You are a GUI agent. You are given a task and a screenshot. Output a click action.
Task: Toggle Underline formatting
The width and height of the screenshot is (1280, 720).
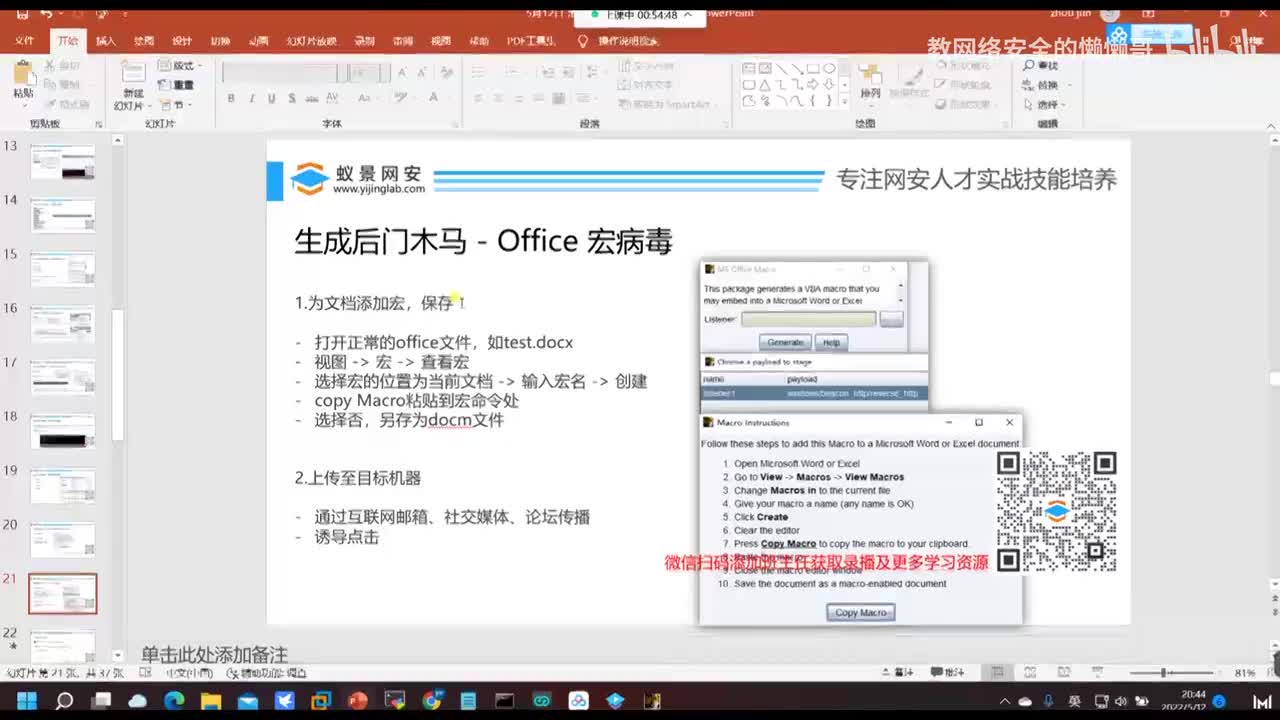point(271,98)
